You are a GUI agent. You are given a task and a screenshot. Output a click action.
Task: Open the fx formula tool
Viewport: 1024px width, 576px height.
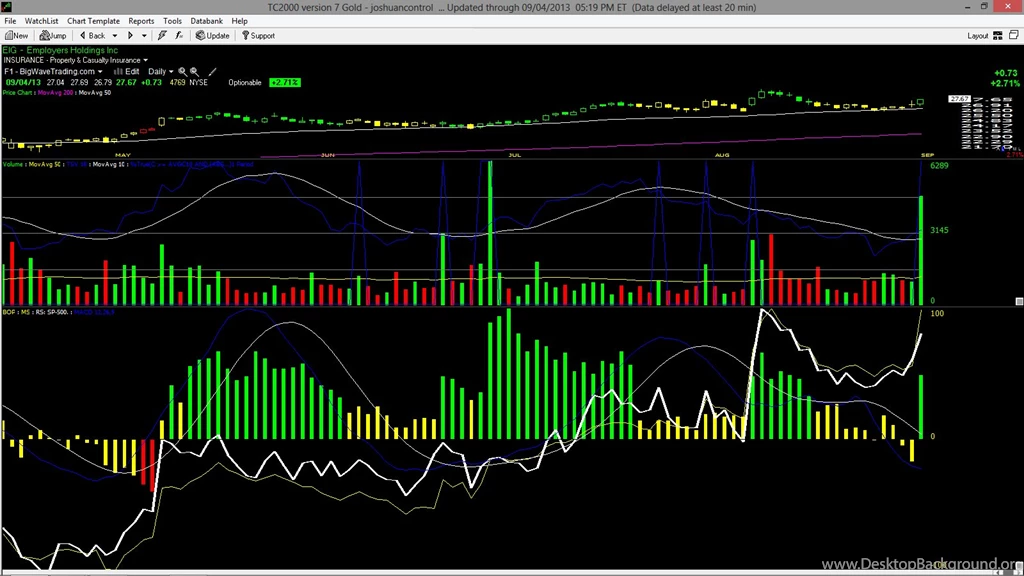point(179,35)
